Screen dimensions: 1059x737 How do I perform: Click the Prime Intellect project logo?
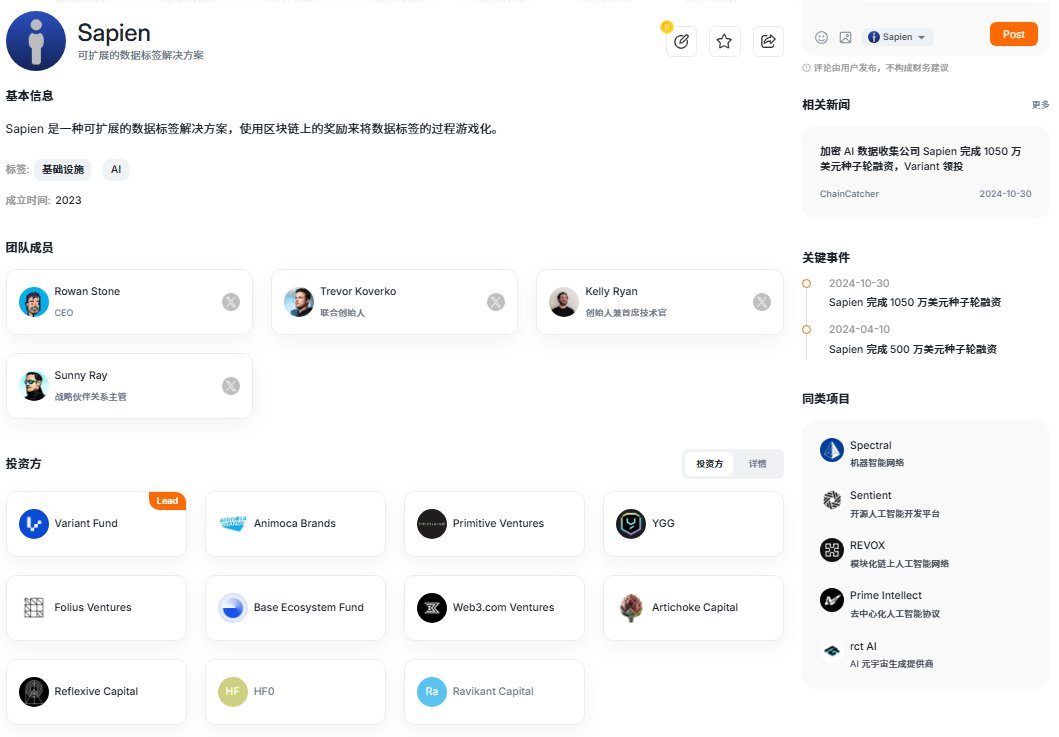[x=832, y=600]
